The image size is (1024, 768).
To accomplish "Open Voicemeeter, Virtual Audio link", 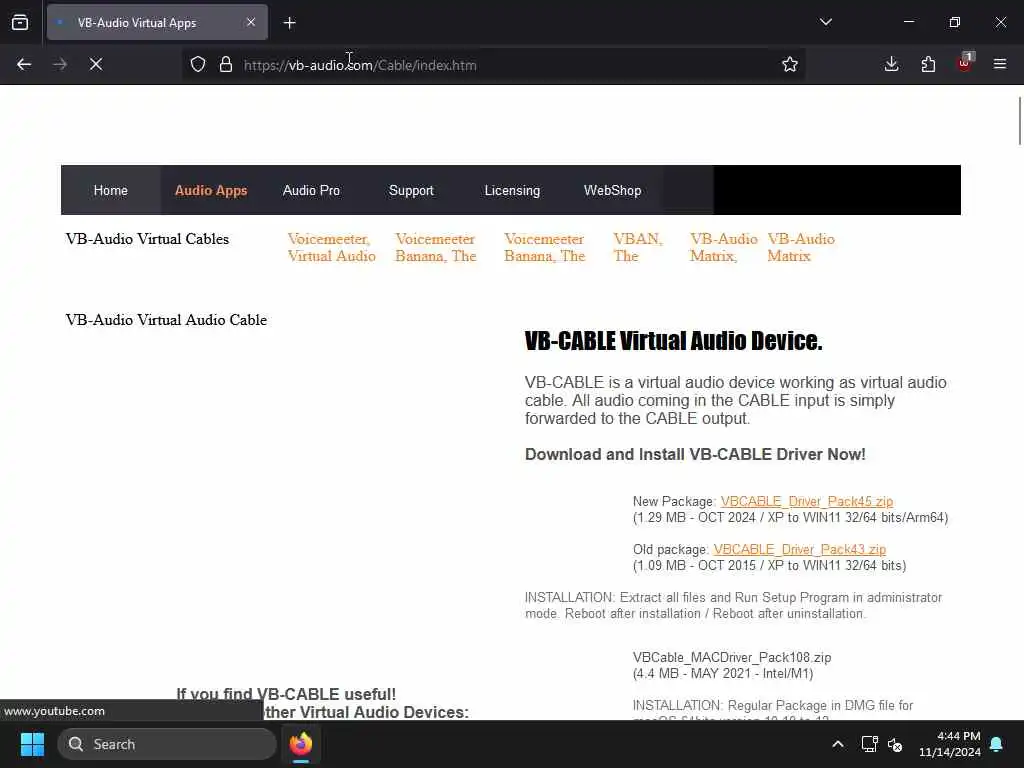I will tap(332, 248).
